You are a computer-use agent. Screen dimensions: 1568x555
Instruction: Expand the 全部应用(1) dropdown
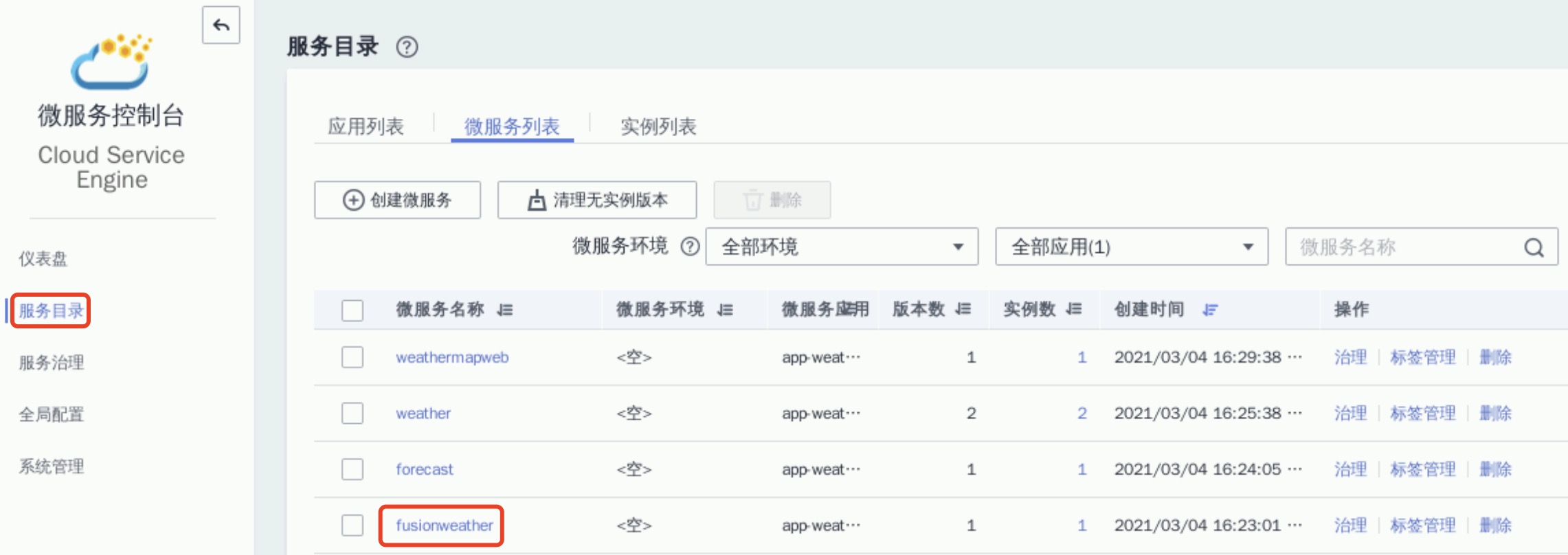click(1131, 247)
